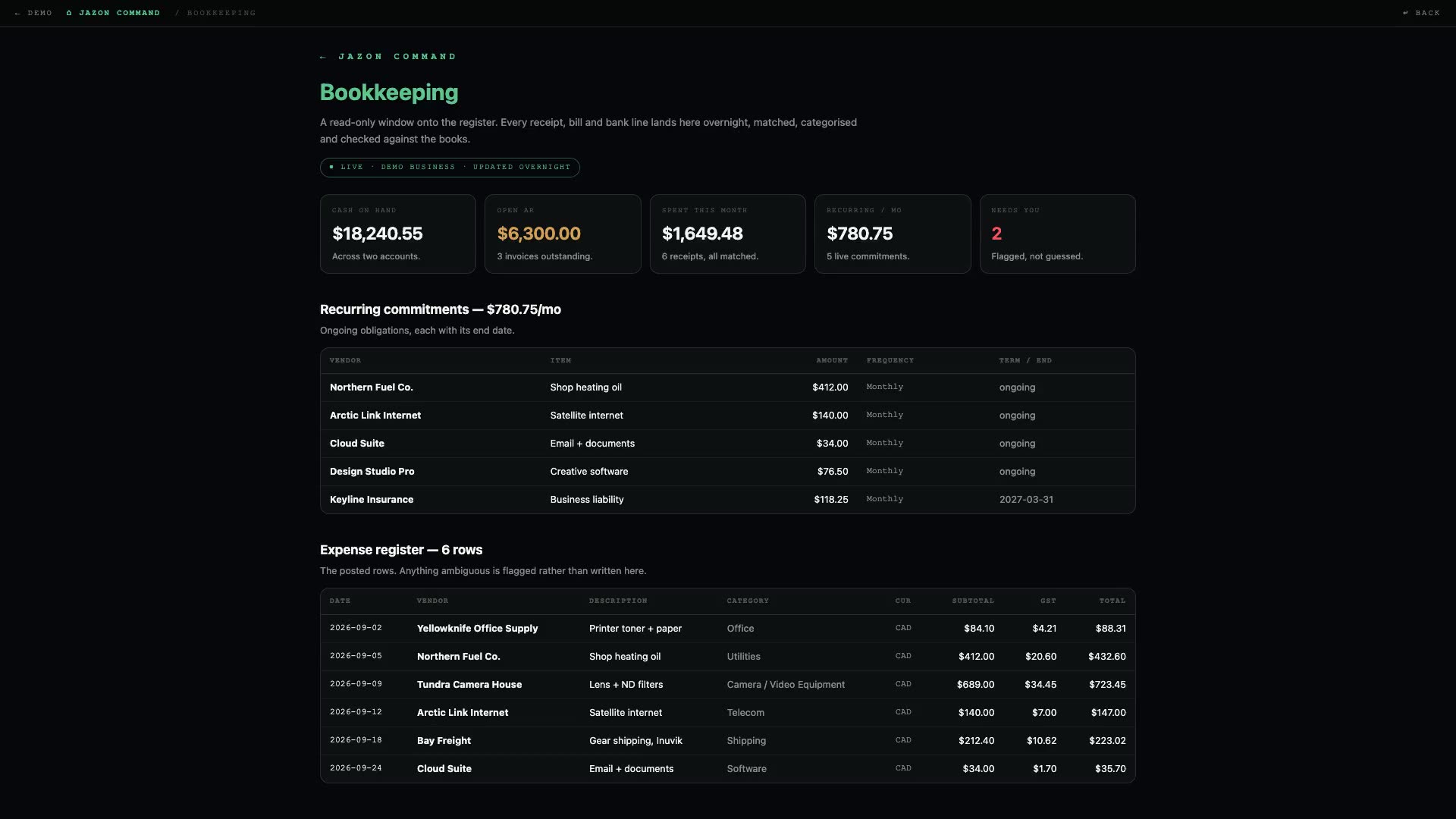Screen dimensions: 1456x819
Task: Select the Recurring / Mo $780.75 card
Action: [893, 234]
